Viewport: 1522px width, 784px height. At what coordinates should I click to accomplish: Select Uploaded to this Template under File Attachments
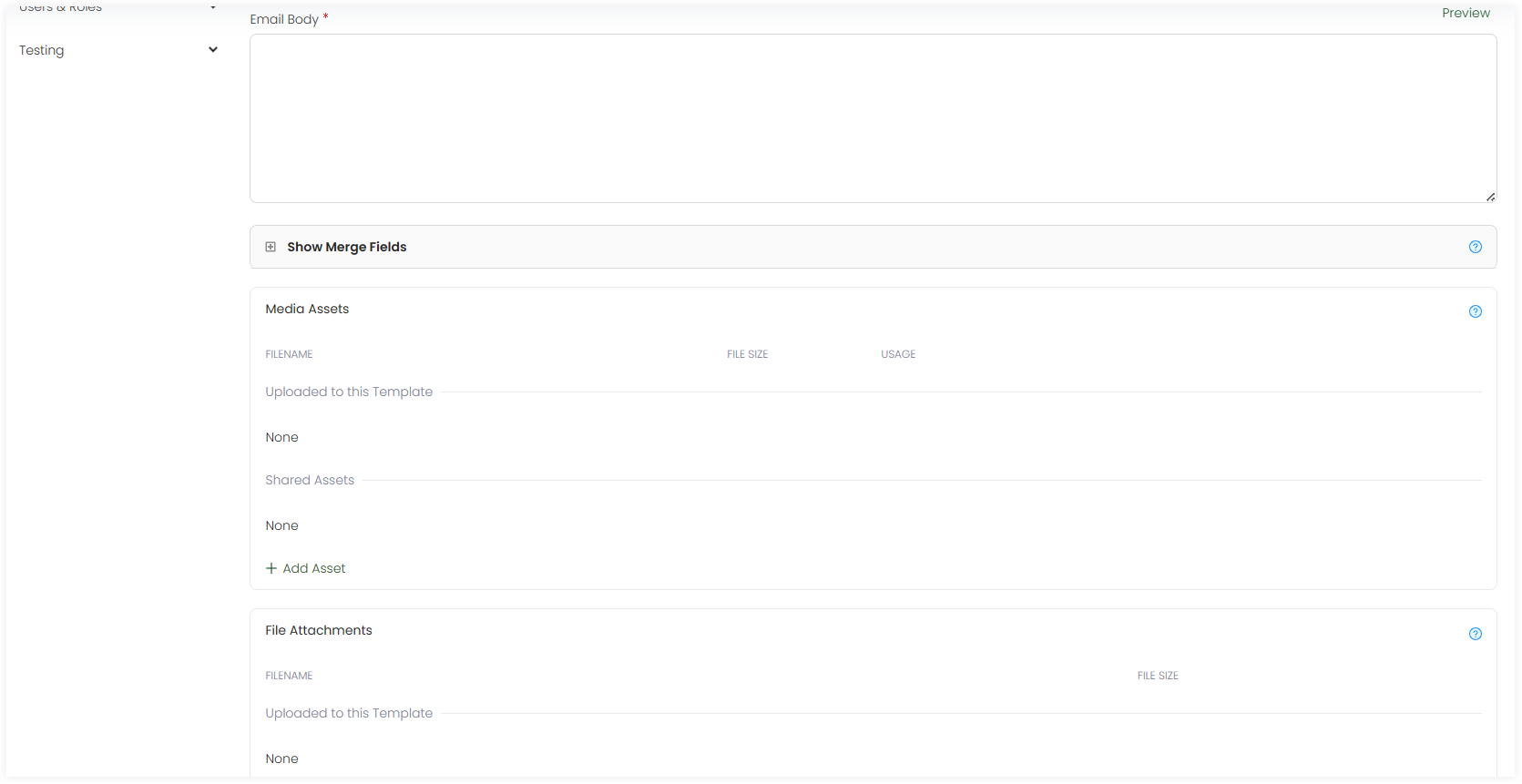click(349, 713)
